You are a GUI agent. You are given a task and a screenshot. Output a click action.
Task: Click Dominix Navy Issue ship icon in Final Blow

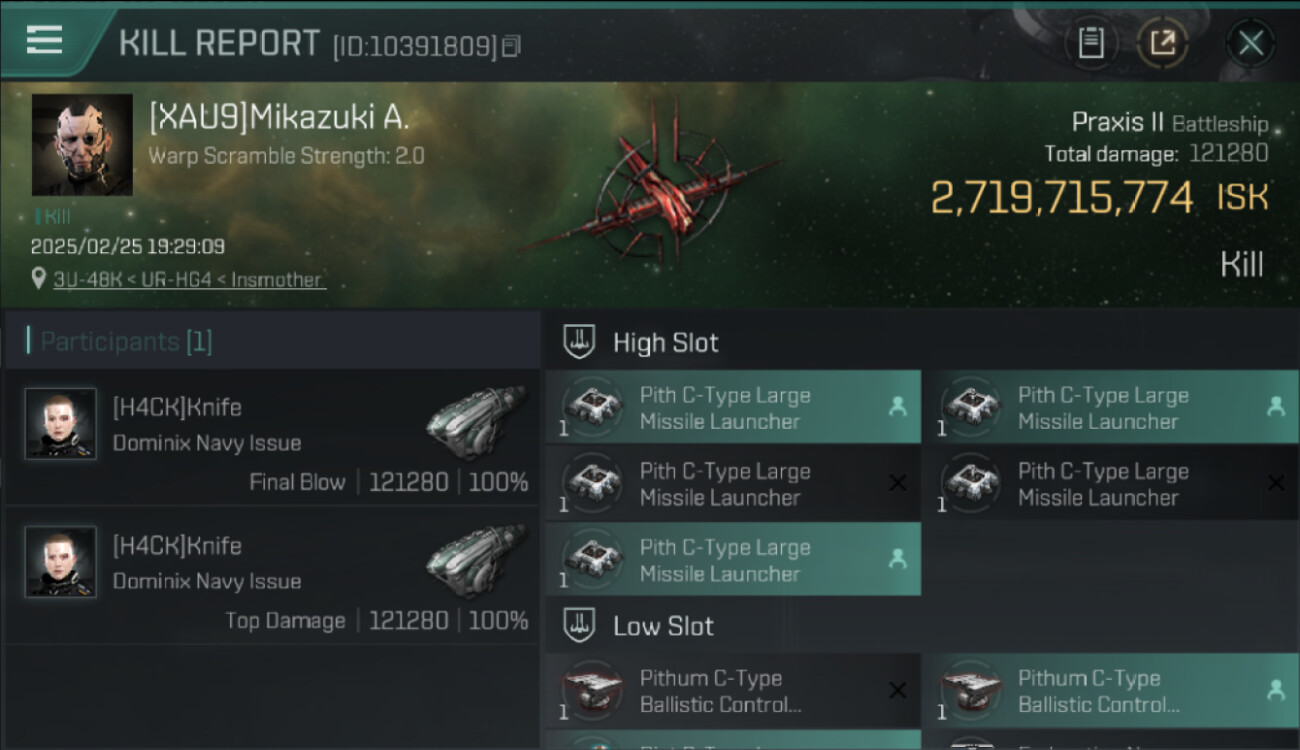476,423
